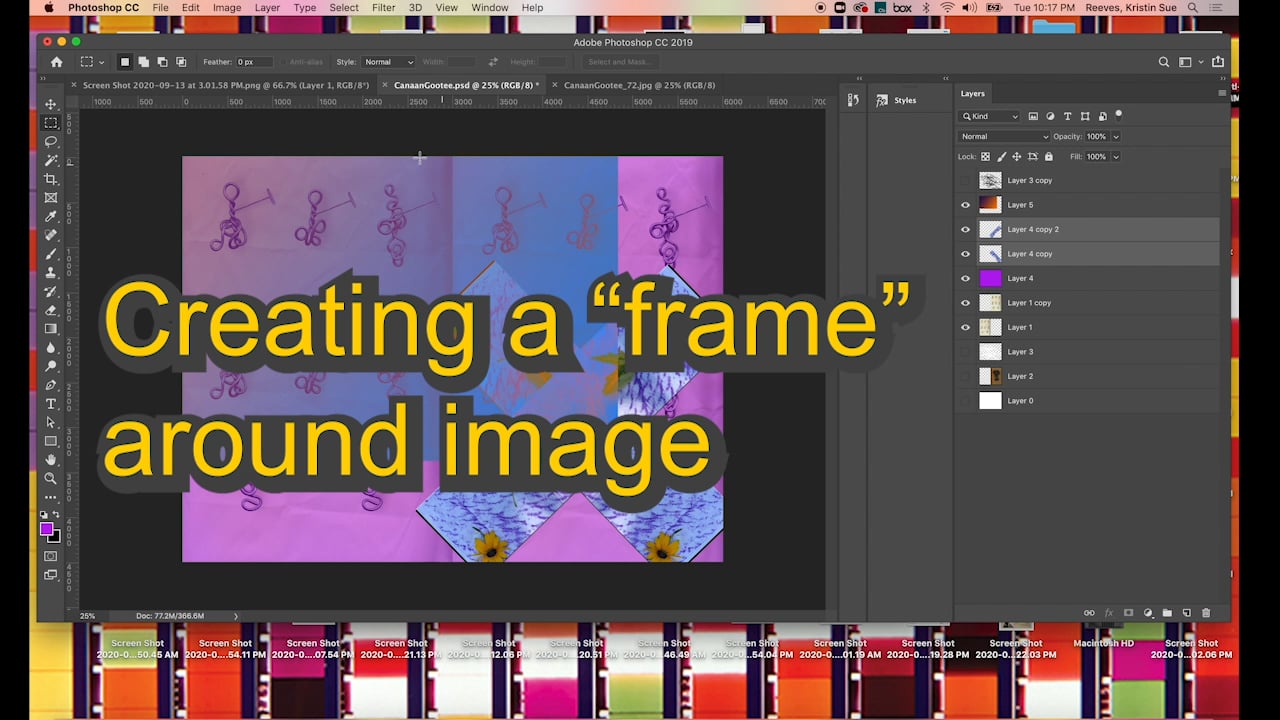Select the Layer 0 thumbnail
The width and height of the screenshot is (1280, 720).
click(x=990, y=401)
